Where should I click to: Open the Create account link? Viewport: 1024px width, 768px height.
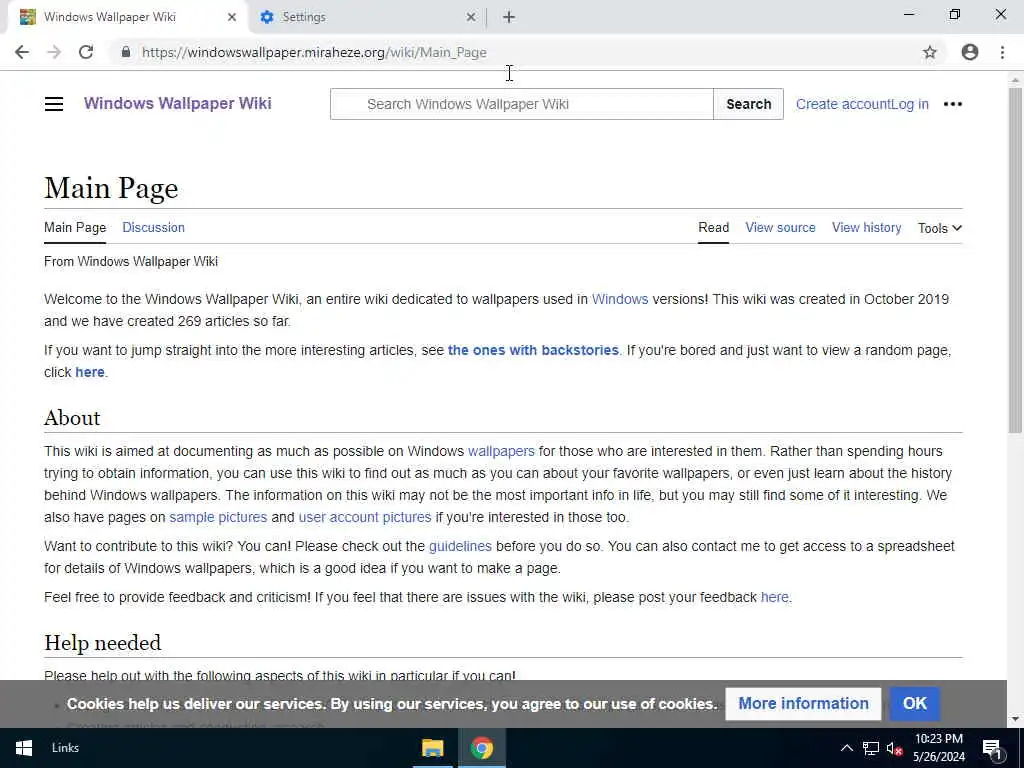842,104
